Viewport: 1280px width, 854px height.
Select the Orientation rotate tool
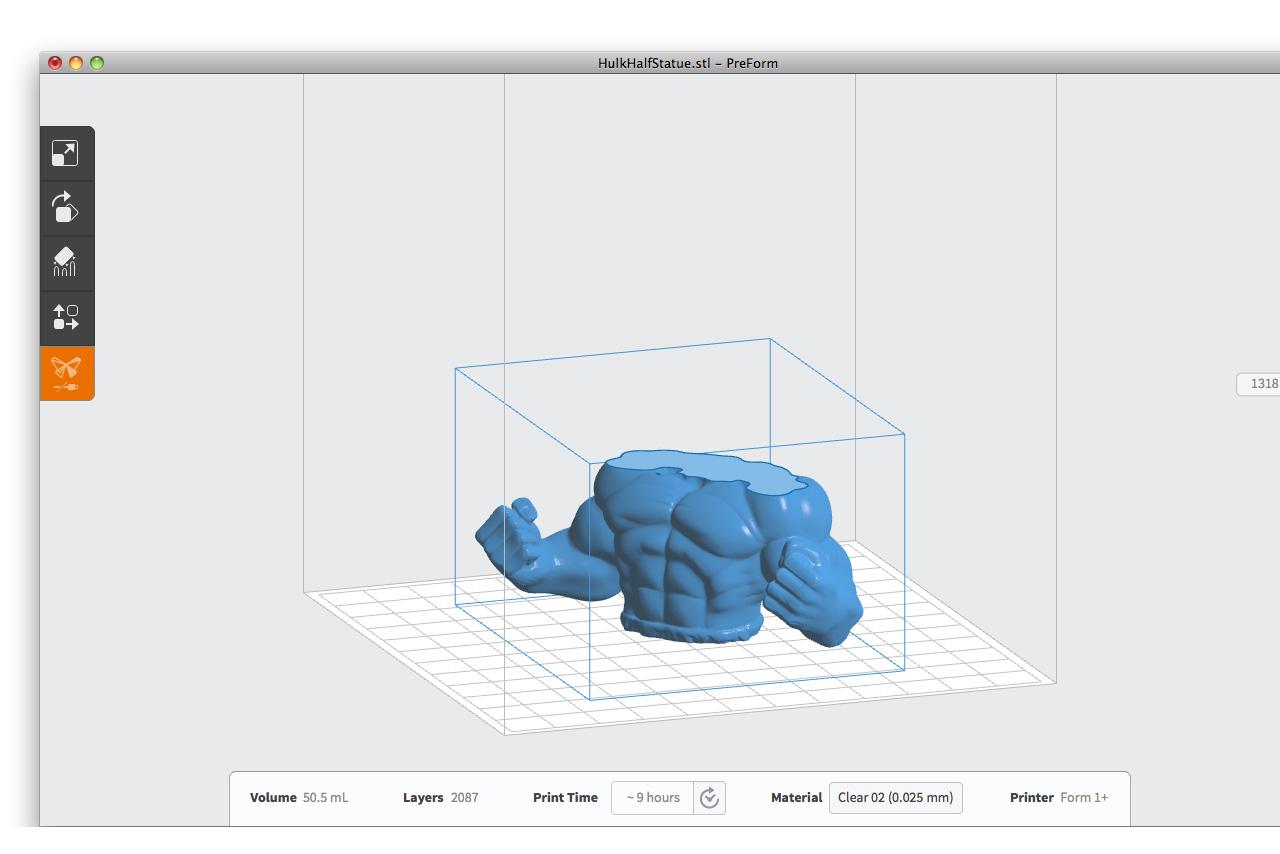[x=66, y=208]
